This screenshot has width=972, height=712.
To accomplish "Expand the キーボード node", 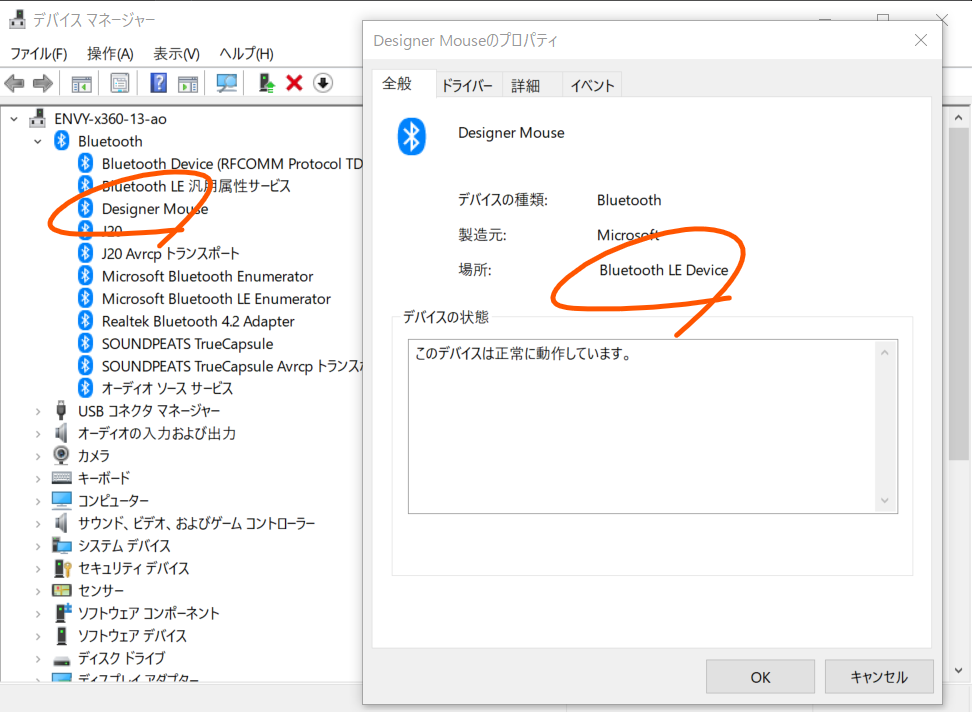I will [x=38, y=478].
